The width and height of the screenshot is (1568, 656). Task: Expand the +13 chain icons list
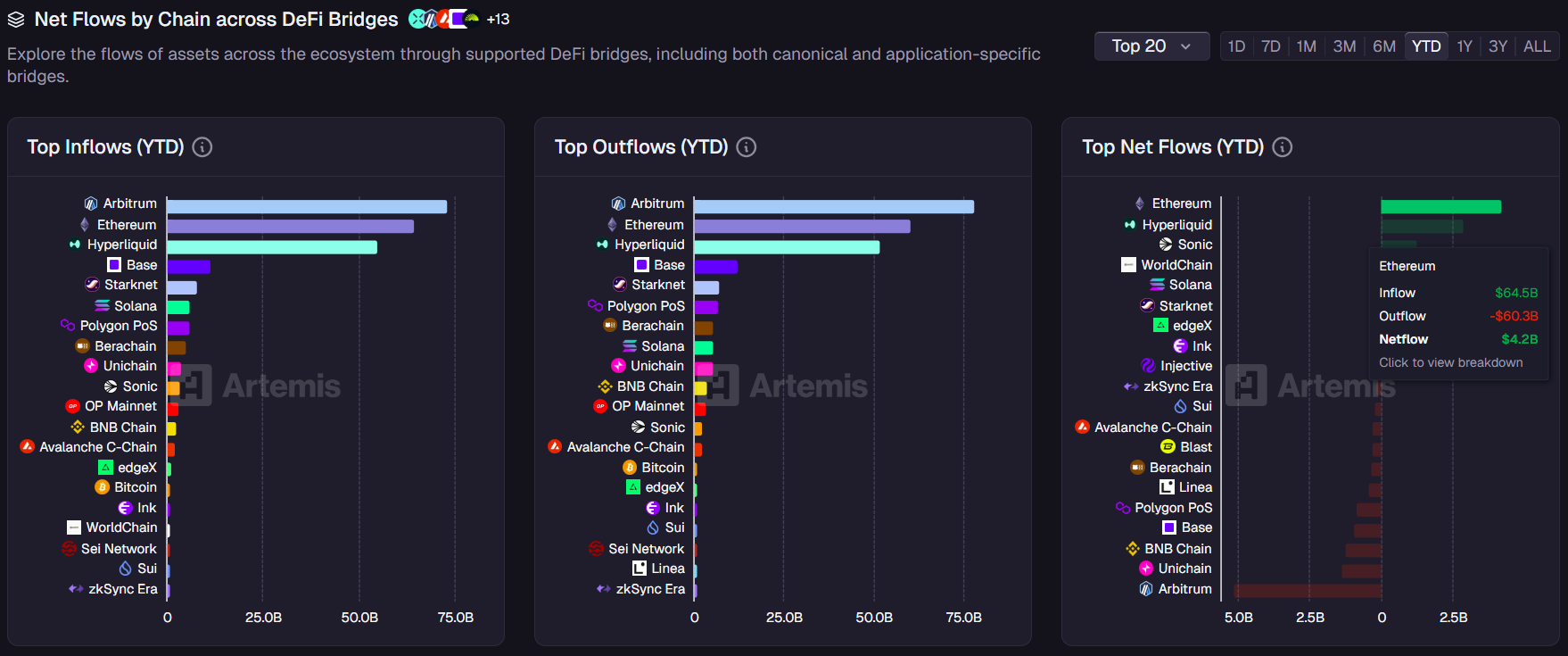[x=498, y=19]
